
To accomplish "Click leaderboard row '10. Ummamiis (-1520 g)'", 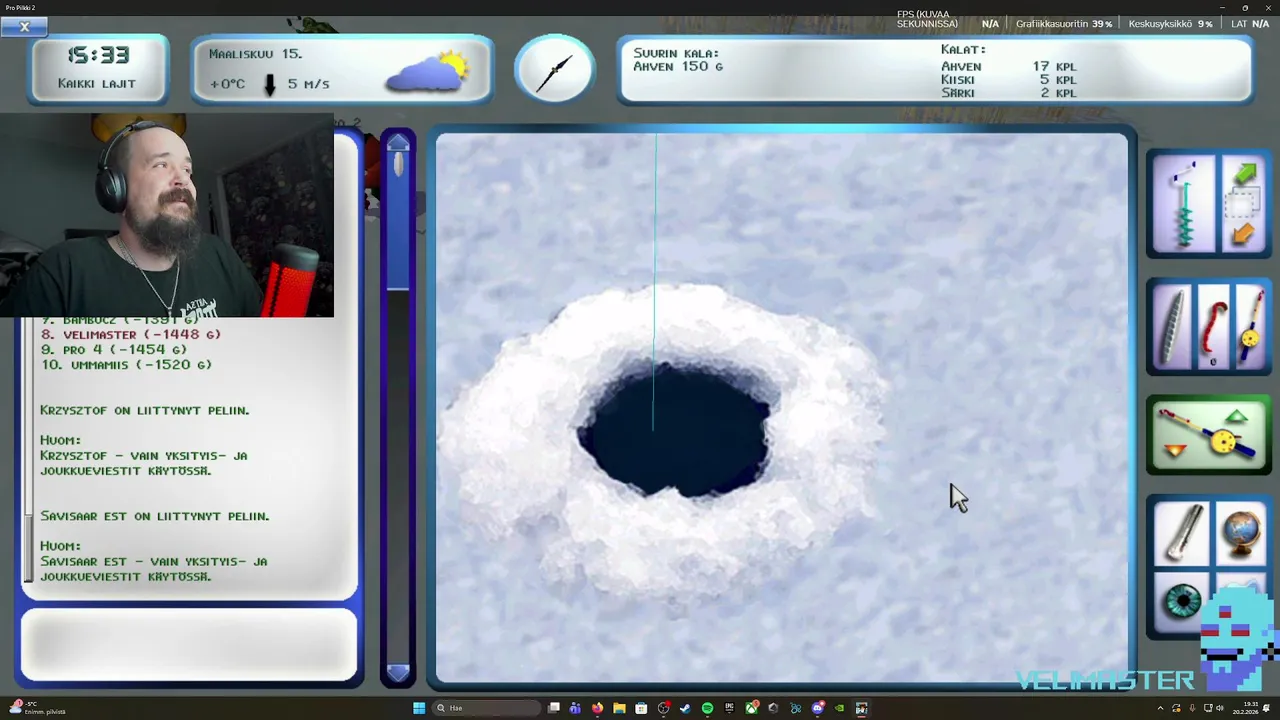I will [x=126, y=365].
